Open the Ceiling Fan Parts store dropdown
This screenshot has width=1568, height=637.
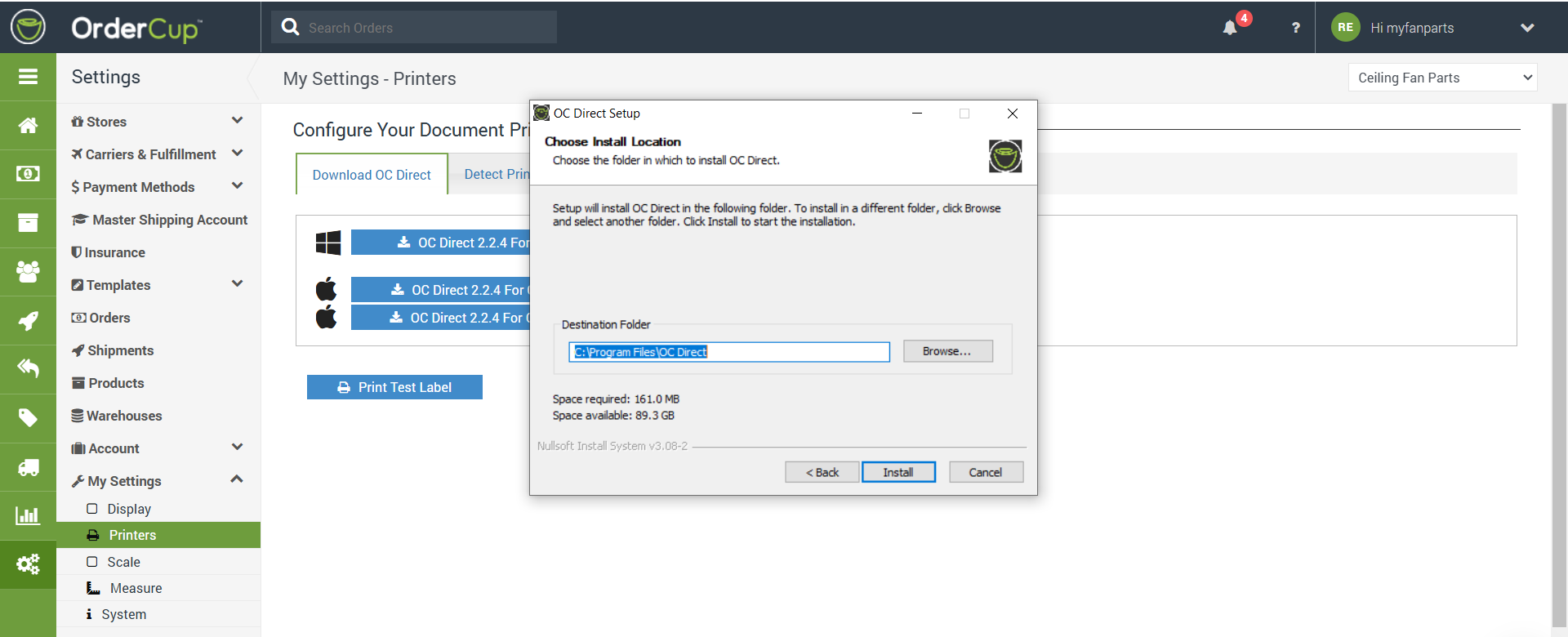click(1443, 78)
